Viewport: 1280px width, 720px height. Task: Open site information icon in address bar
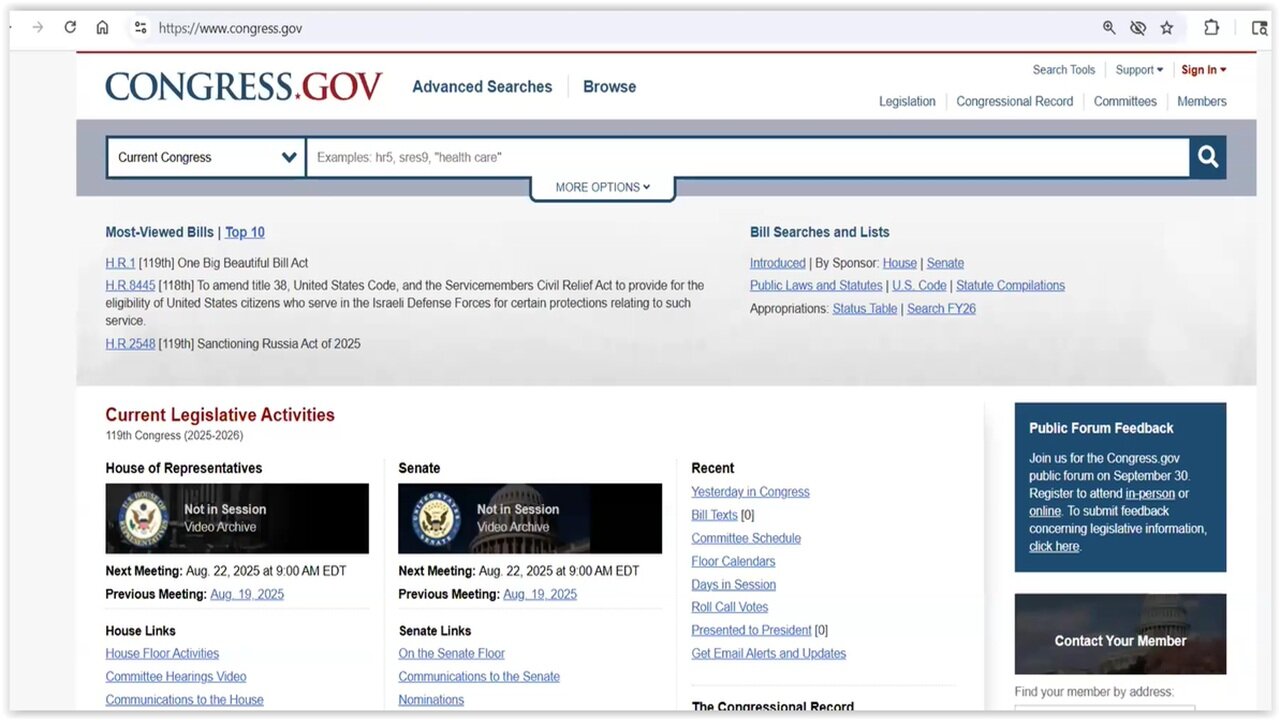(141, 28)
